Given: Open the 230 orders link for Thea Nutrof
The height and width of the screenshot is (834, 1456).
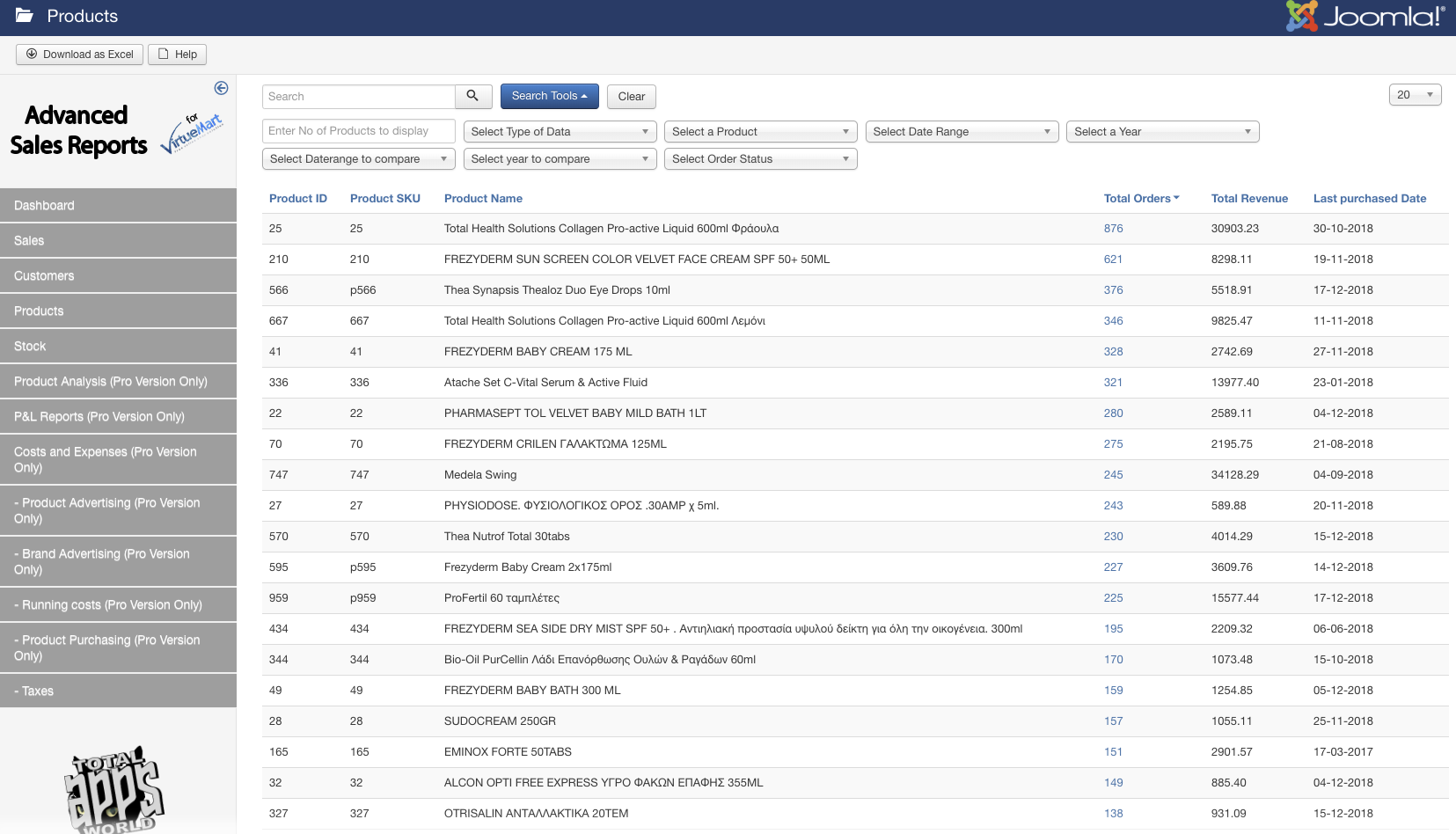Looking at the screenshot, I should [1113, 537].
